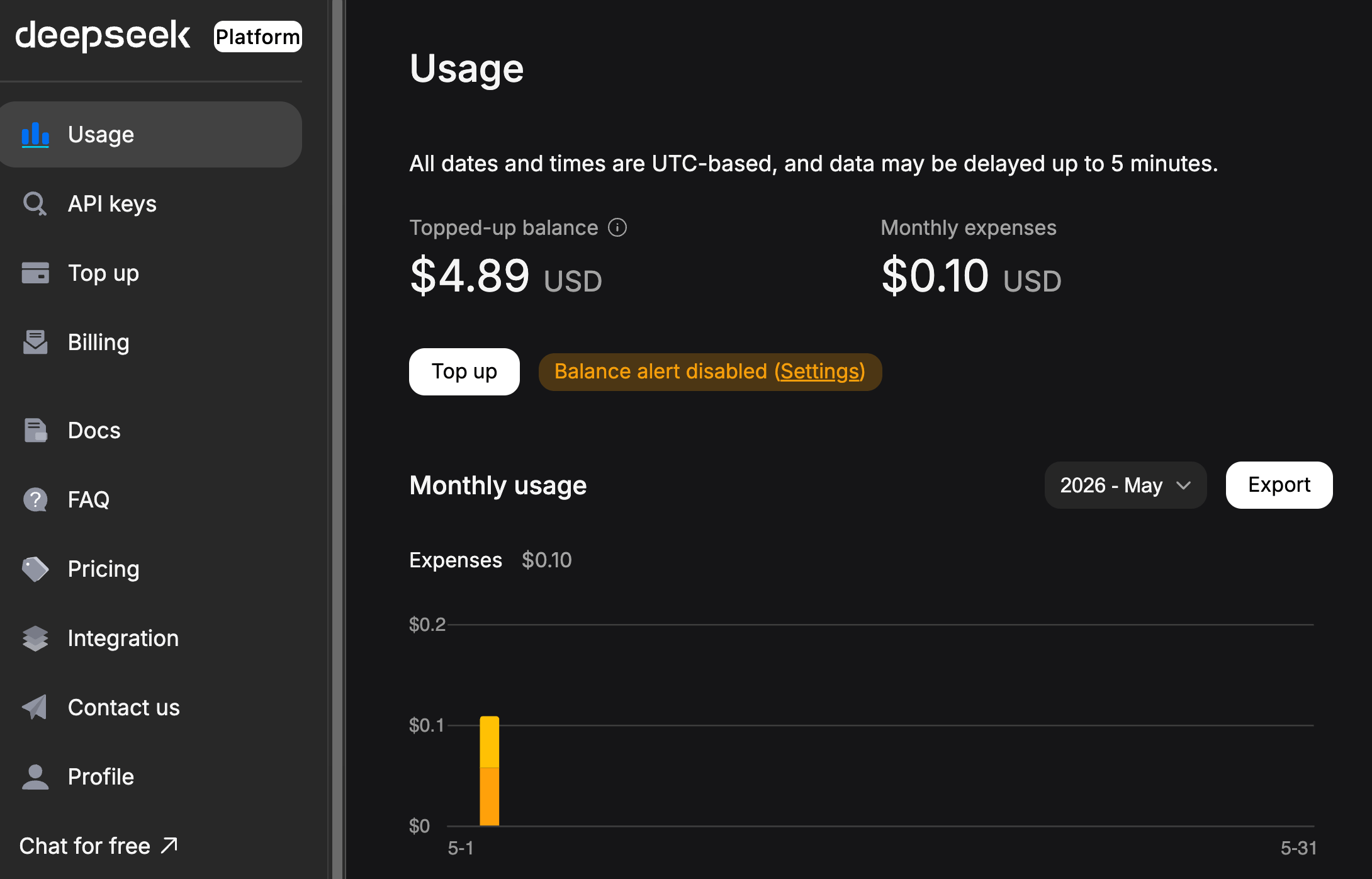
Task: Click the $4.89 balance amount
Action: coord(470,276)
